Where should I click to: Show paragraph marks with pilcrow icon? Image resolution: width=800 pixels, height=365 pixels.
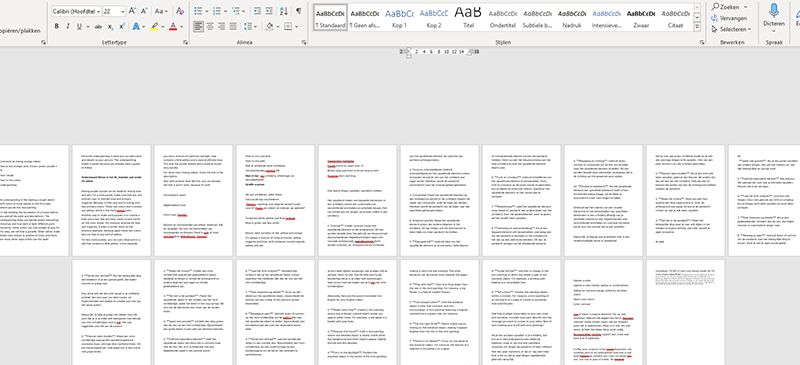click(298, 11)
